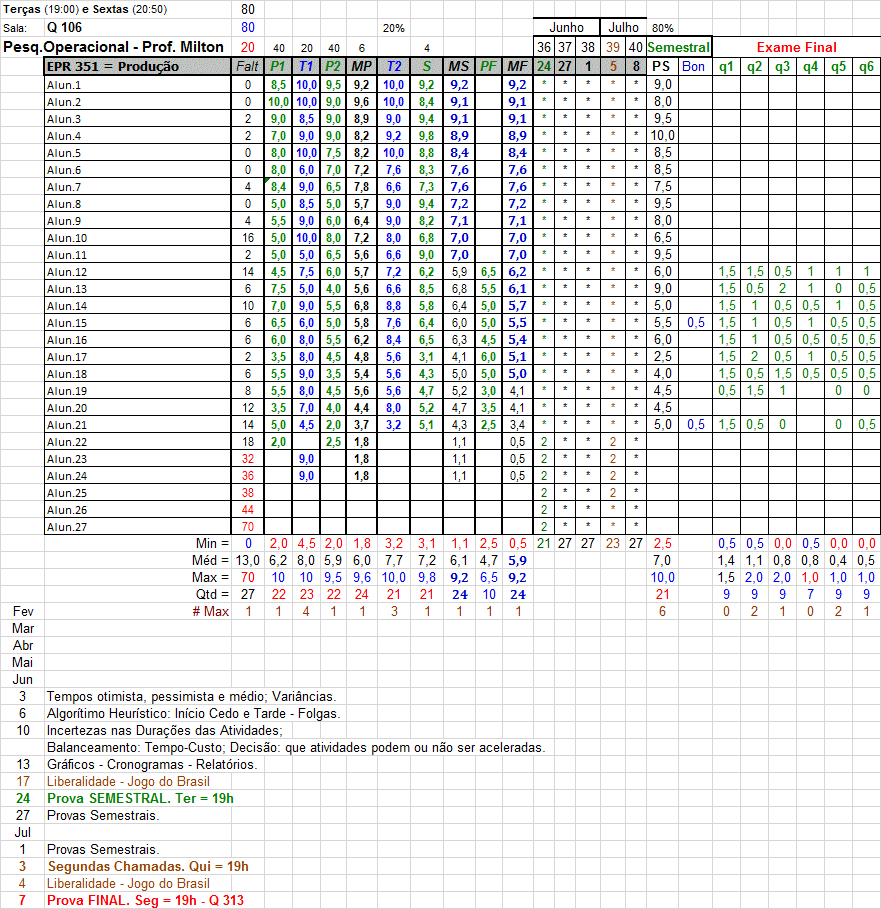Screen dimensions: 881x909
Task: Select the 'Junho' month header
Action: (x=565, y=28)
